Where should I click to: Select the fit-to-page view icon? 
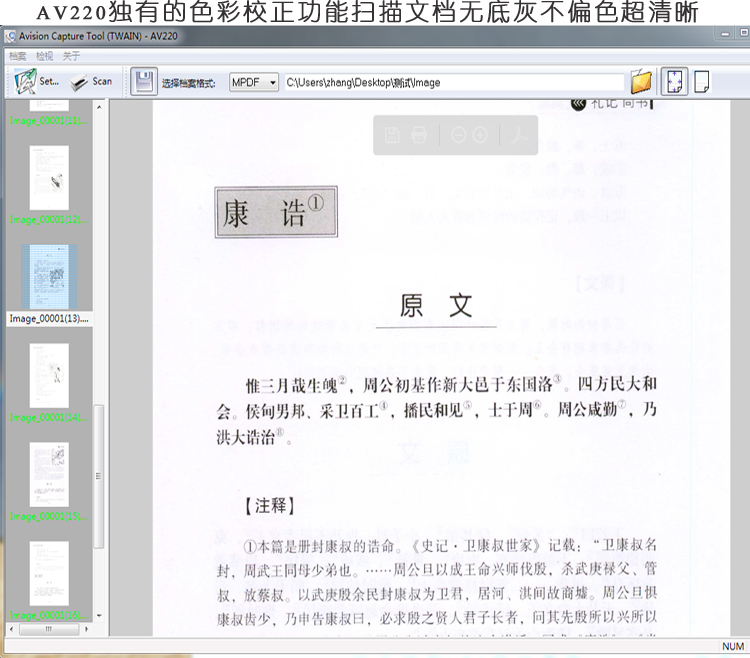[x=674, y=82]
